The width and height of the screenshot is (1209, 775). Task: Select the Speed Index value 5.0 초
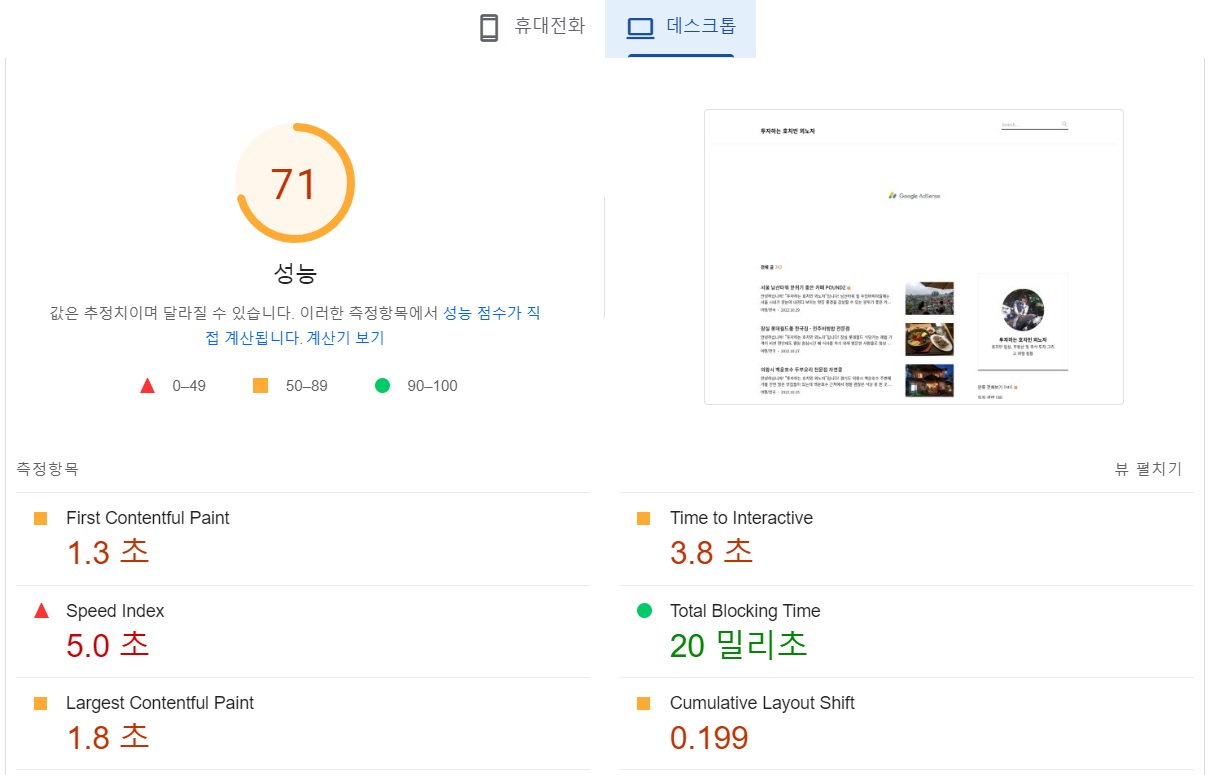(x=106, y=645)
